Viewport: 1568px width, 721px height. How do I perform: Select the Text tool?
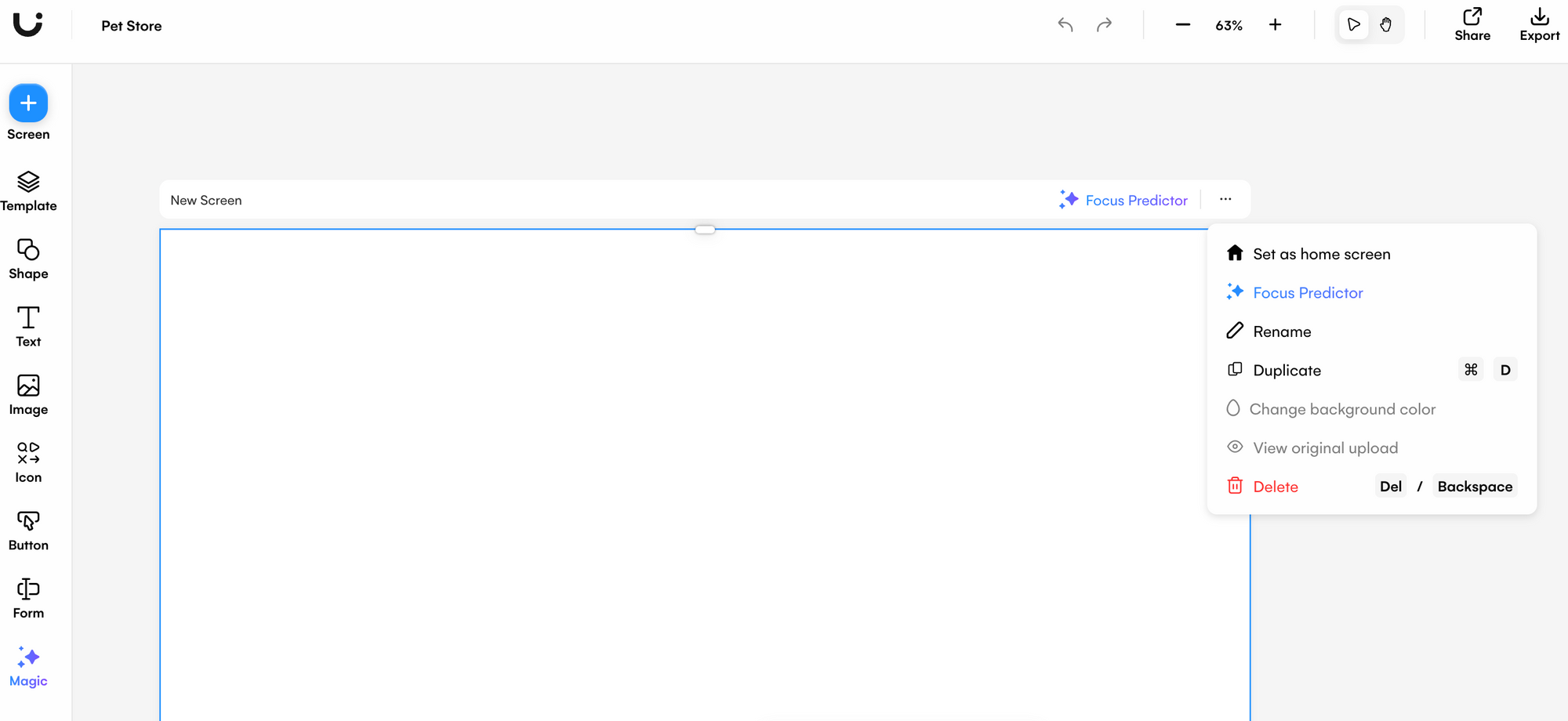click(x=28, y=327)
